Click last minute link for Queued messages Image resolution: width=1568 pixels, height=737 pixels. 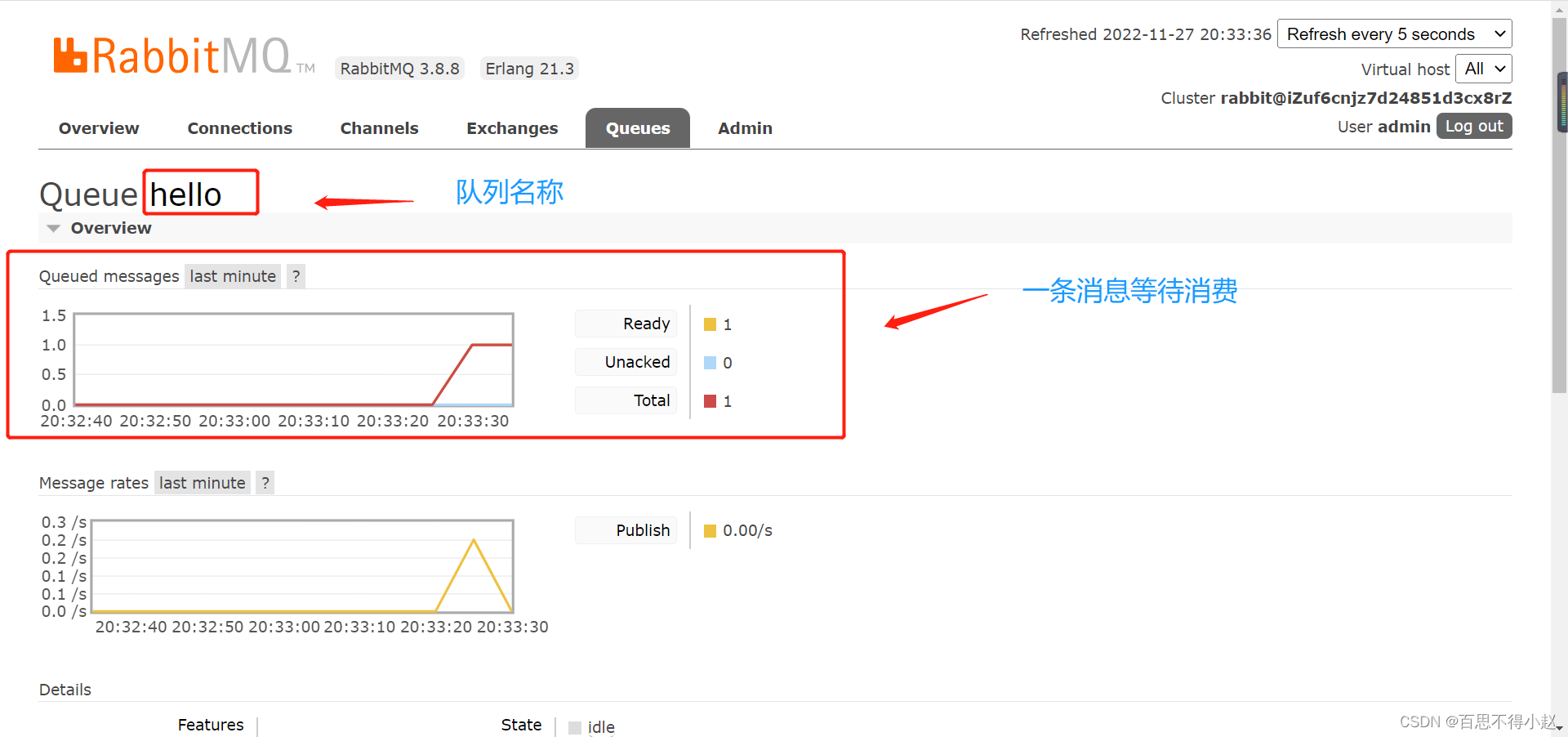coord(233,276)
